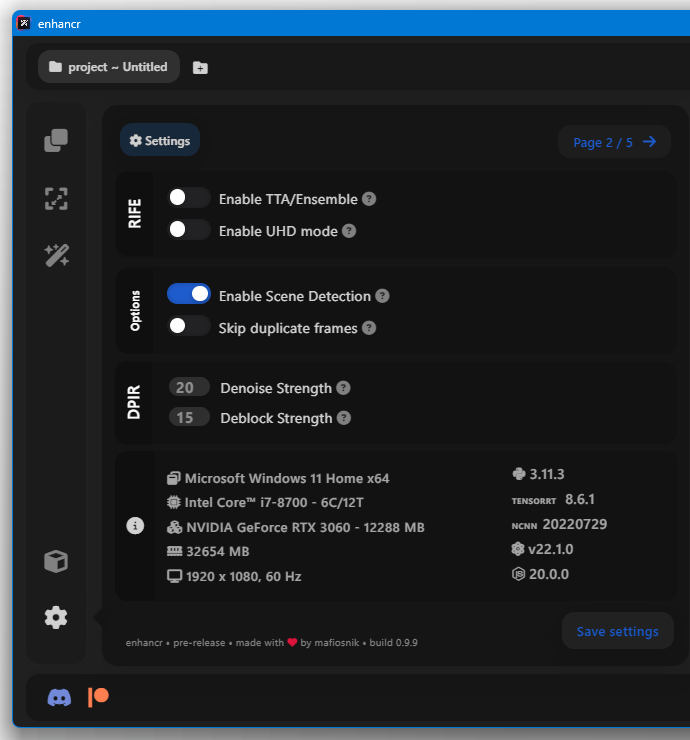Click the red heart in the footer
Screen dimensions: 690x740
292,642
